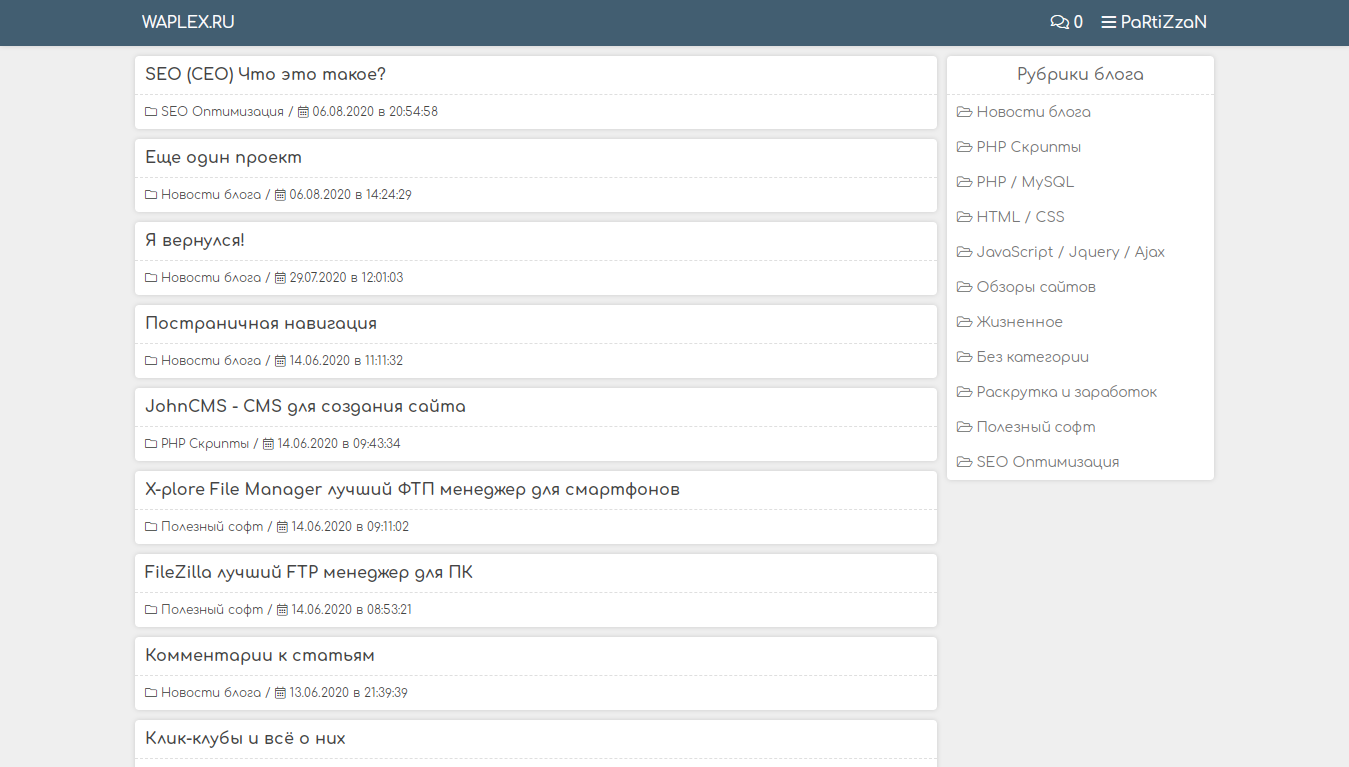1349x767 pixels.
Task: Open 'FileZilla лучший FTP менеджер для ПК' post
Action: pos(309,573)
